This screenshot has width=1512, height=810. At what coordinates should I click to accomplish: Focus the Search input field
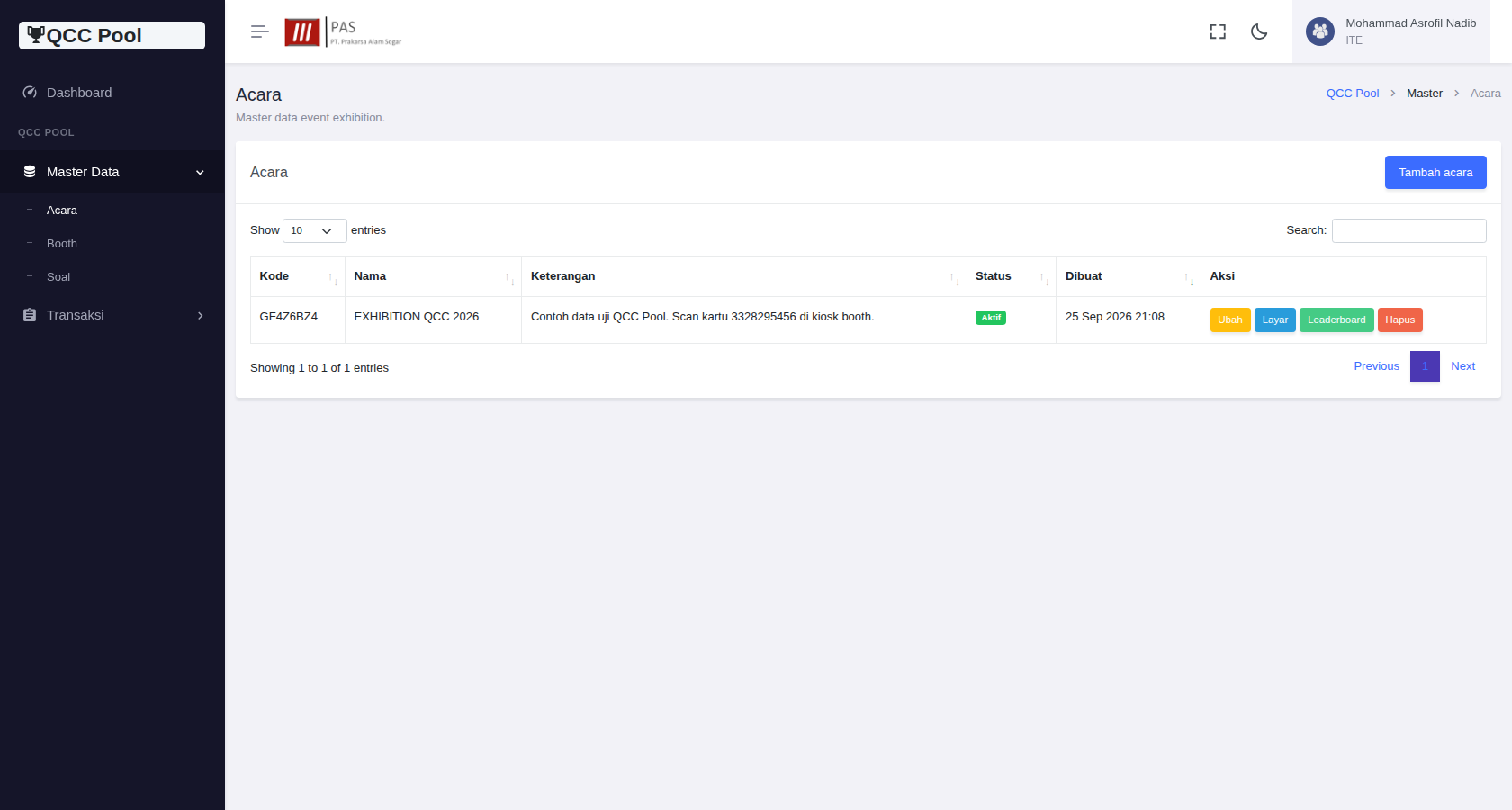click(x=1409, y=230)
